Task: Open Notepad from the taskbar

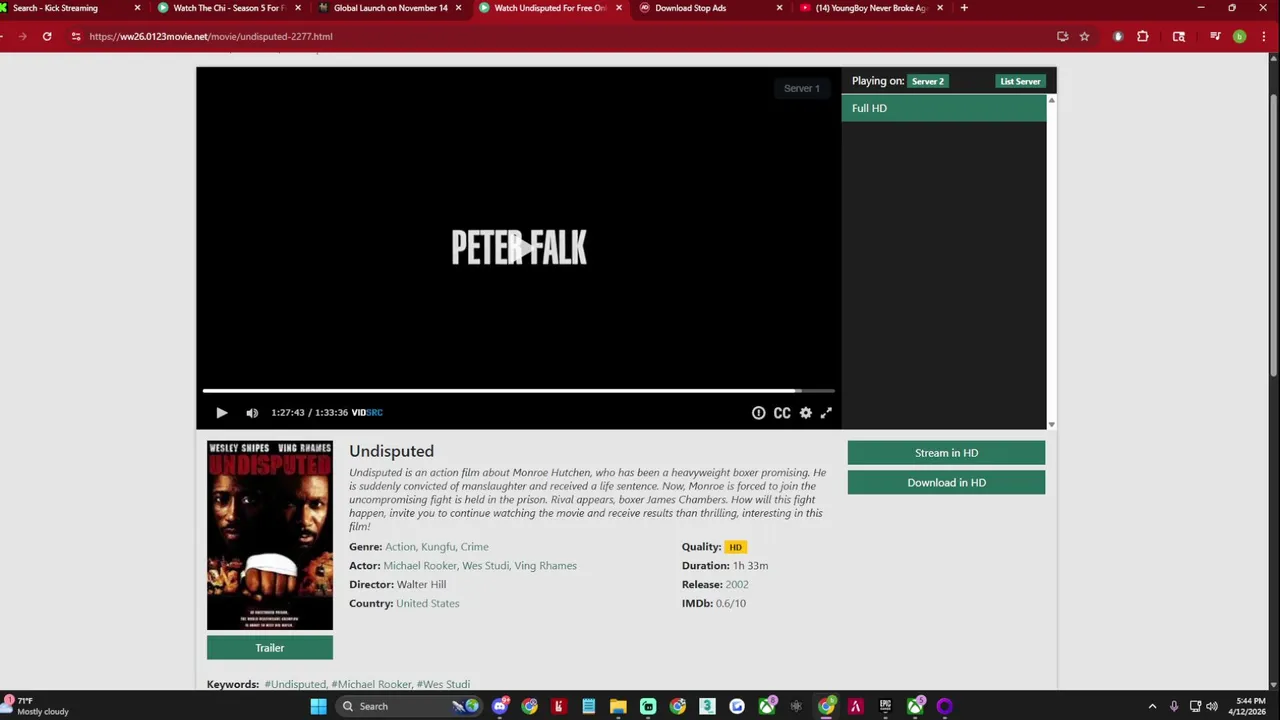Action: click(589, 706)
